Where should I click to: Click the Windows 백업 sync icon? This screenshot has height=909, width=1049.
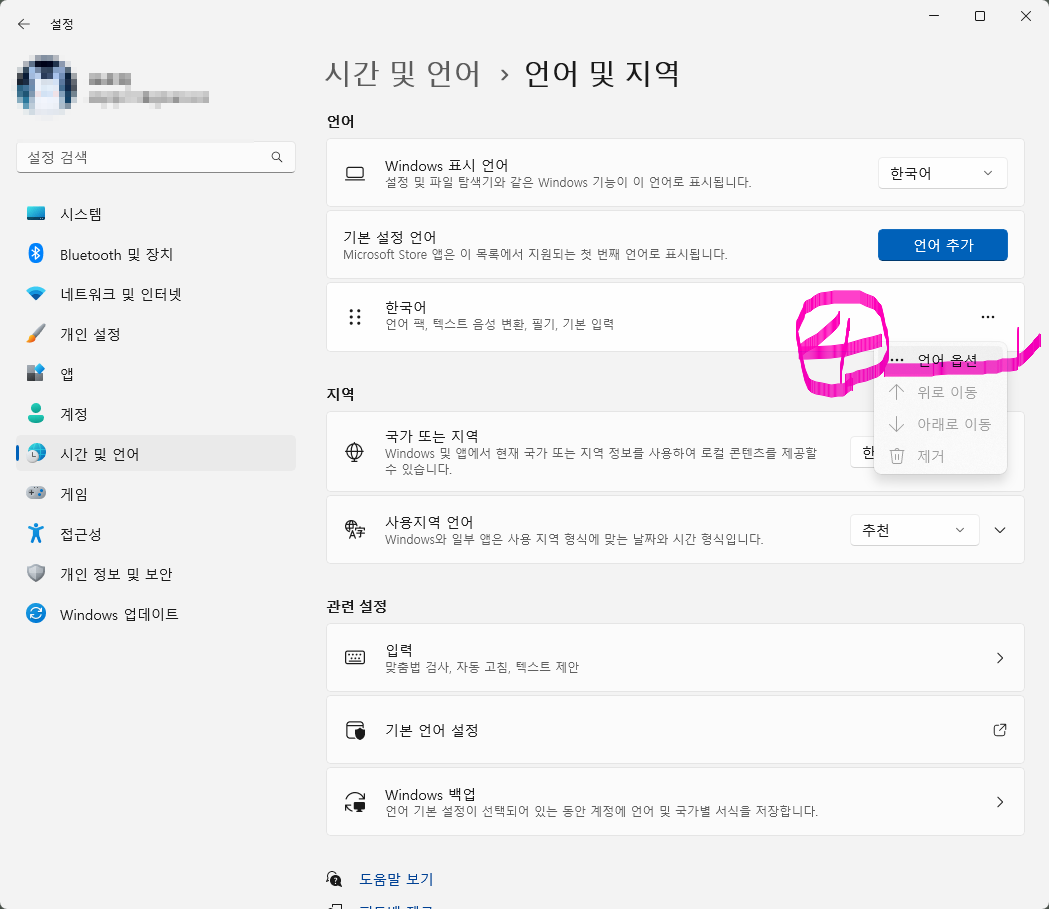pyautogui.click(x=355, y=801)
